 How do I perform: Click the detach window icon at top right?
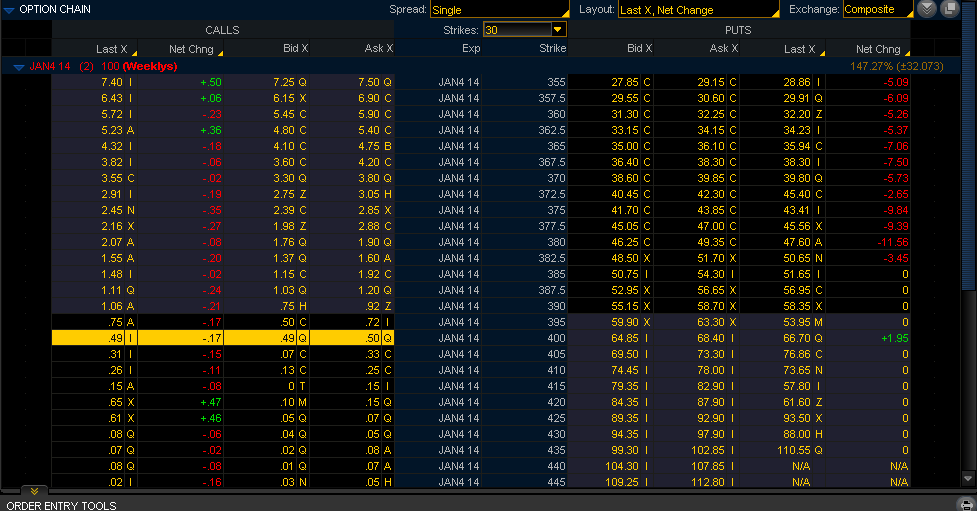949,9
